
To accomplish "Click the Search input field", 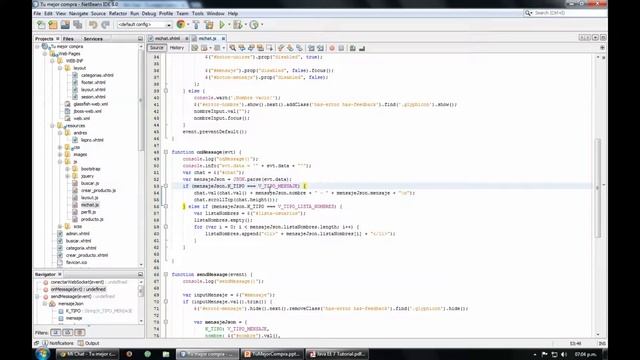I will point(569,13).
